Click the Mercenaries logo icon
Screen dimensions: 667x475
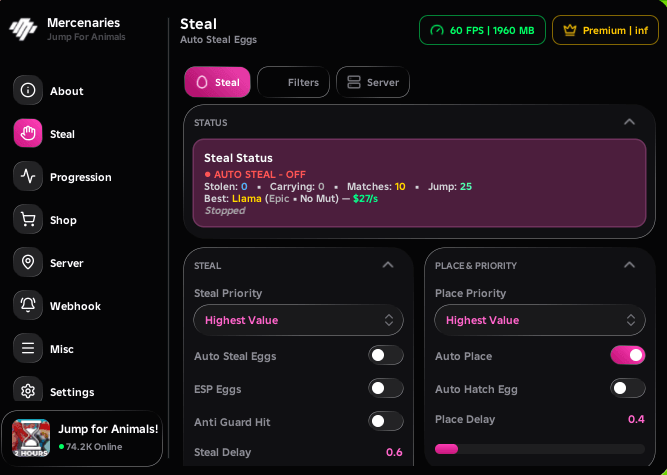click(x=23, y=29)
